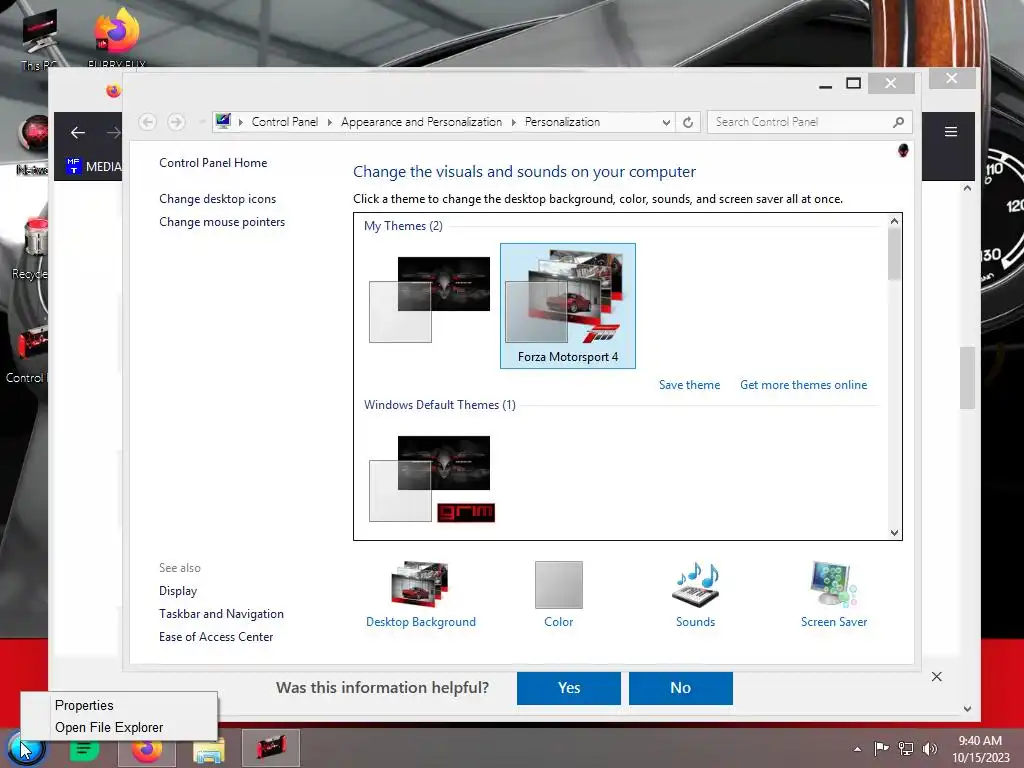
Task: Refresh the Personalization page
Action: [688, 122]
